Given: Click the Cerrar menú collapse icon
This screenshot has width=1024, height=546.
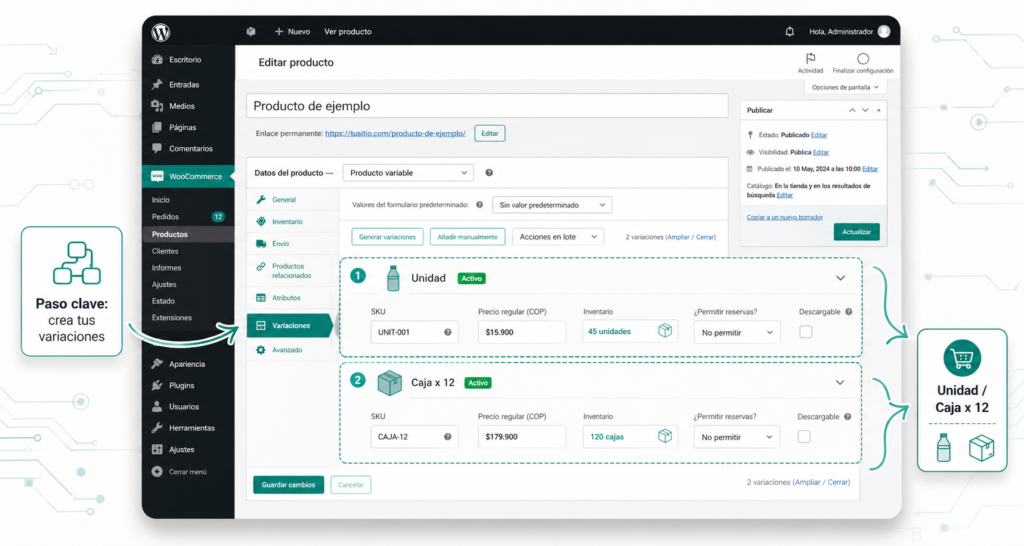Looking at the screenshot, I should coord(157,472).
